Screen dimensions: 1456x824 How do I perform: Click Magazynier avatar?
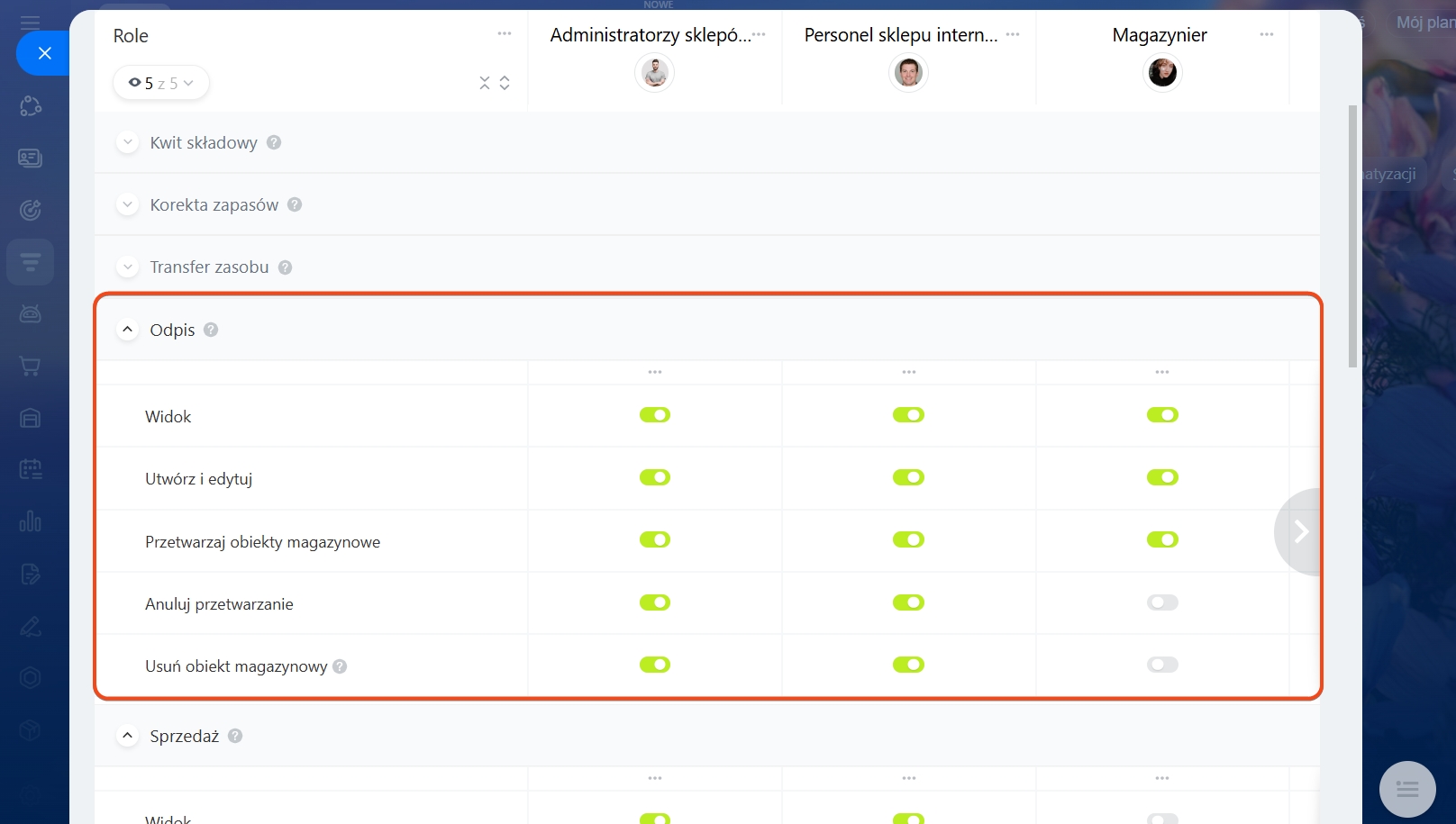1162,73
